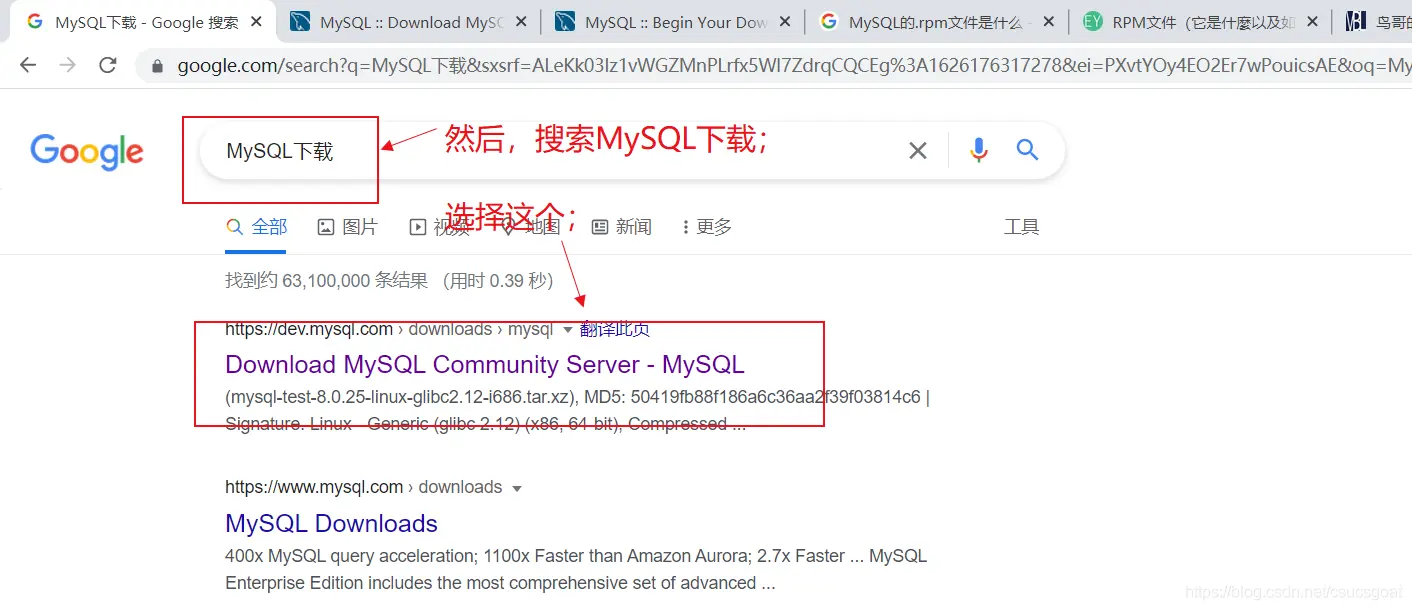Switch to MySQL :: Download MySQL tab
The width and height of the screenshot is (1412, 610).
click(410, 22)
